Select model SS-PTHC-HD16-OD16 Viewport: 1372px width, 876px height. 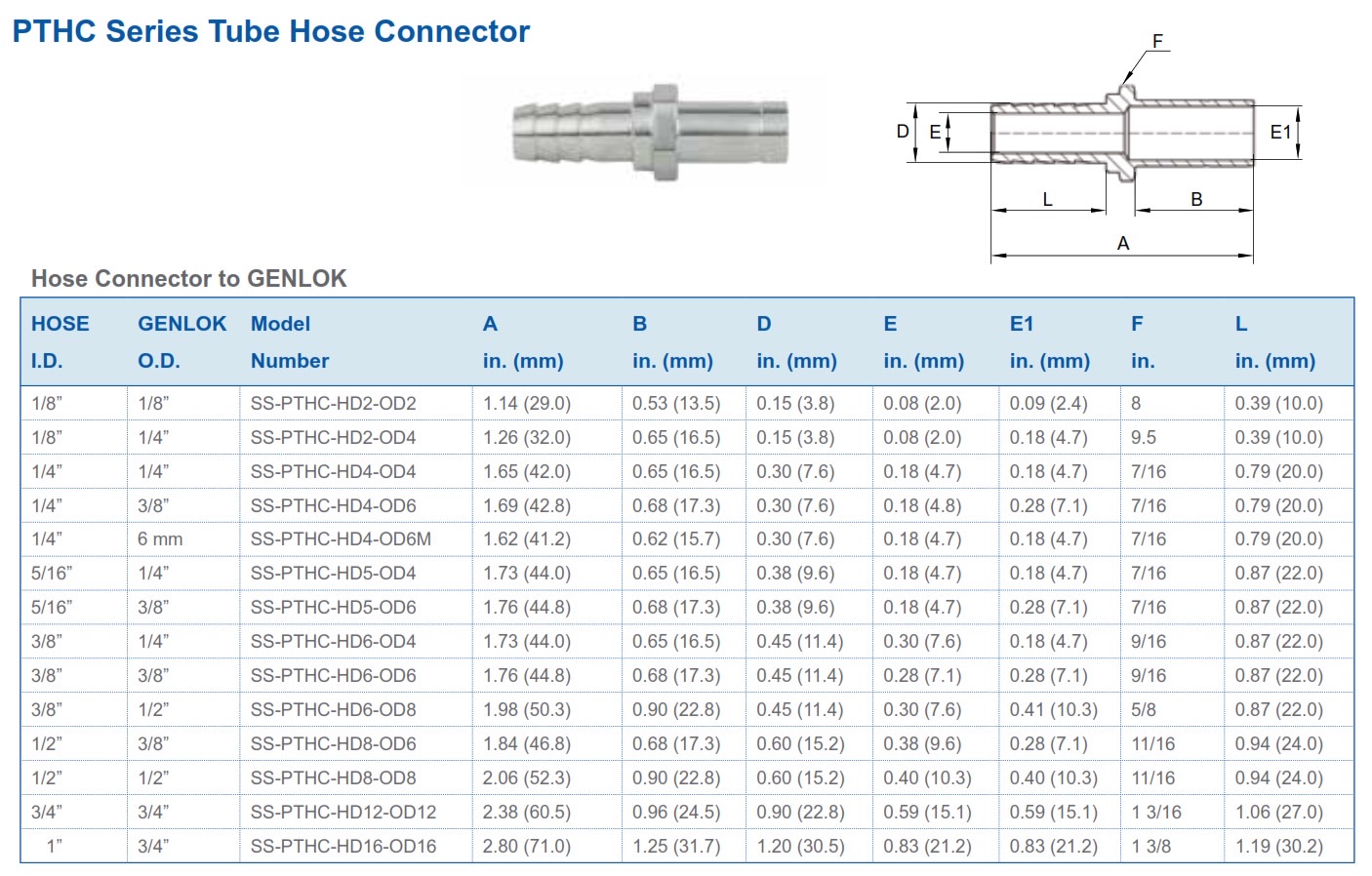343,847
